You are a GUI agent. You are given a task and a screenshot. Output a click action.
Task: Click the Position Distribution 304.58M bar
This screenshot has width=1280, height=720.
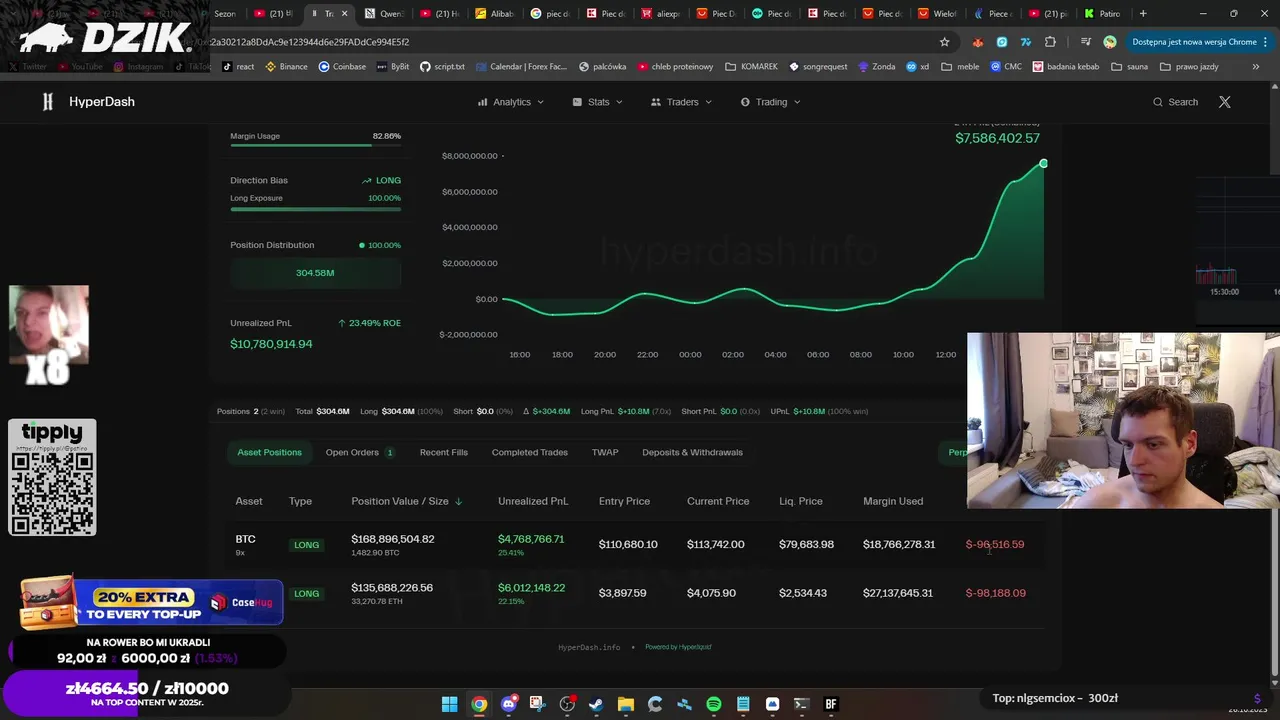pos(315,273)
